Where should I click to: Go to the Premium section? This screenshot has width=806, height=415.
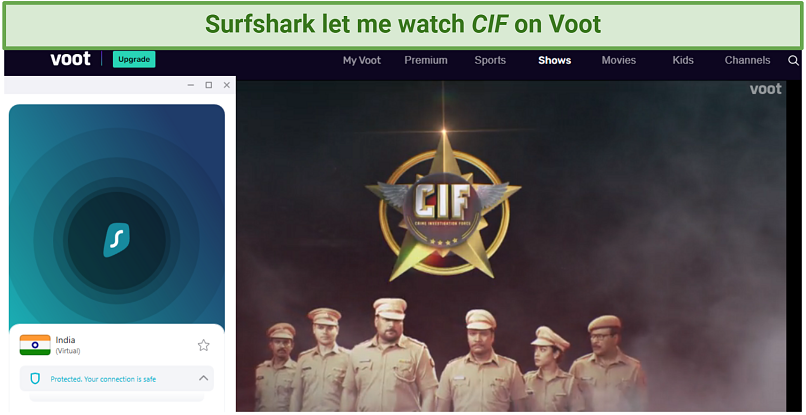pyautogui.click(x=426, y=60)
